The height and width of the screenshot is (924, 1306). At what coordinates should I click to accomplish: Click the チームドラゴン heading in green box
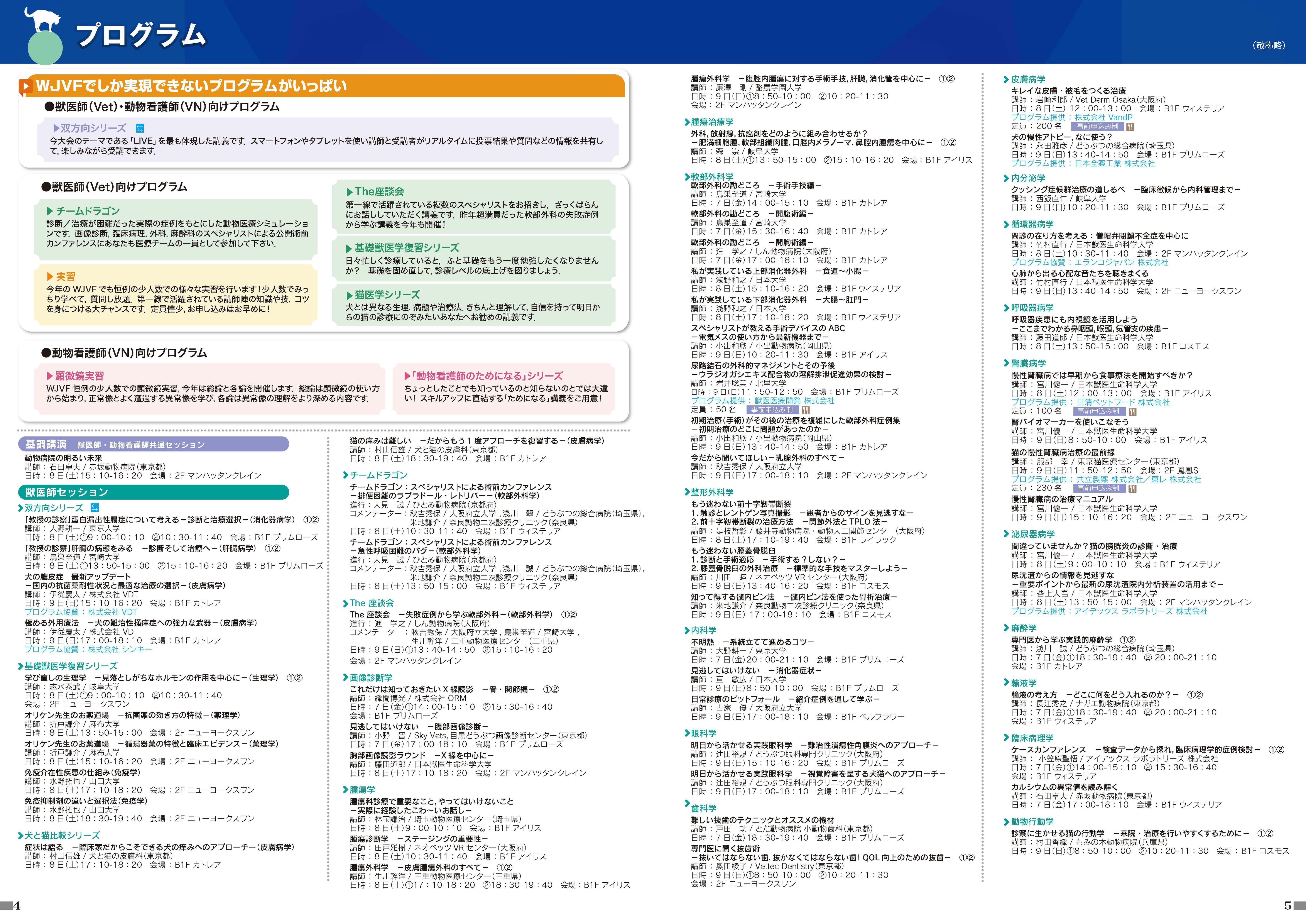click(x=87, y=211)
